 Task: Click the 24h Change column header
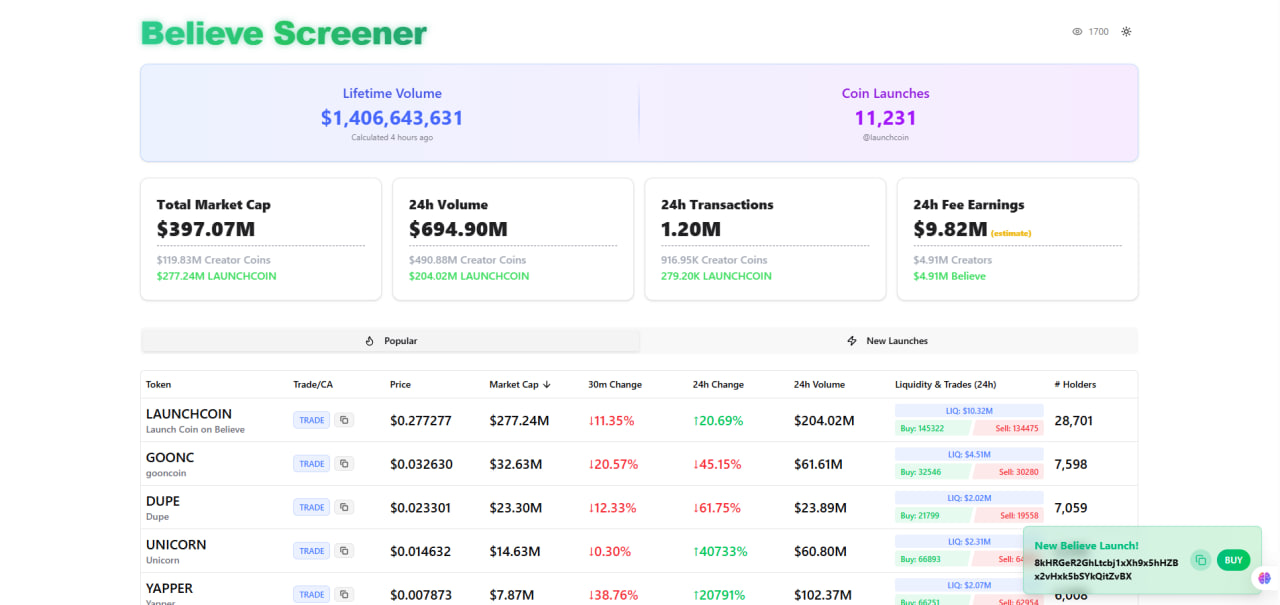pos(718,385)
